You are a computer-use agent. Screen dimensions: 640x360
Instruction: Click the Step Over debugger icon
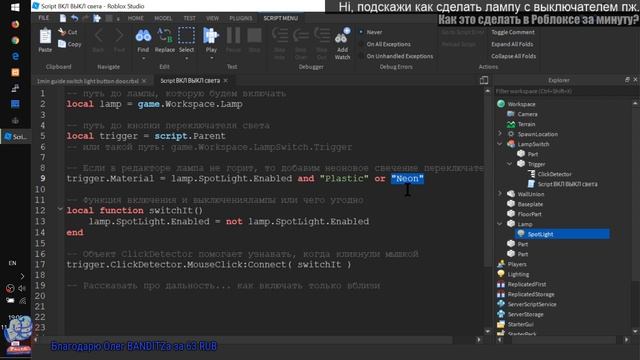301,36
